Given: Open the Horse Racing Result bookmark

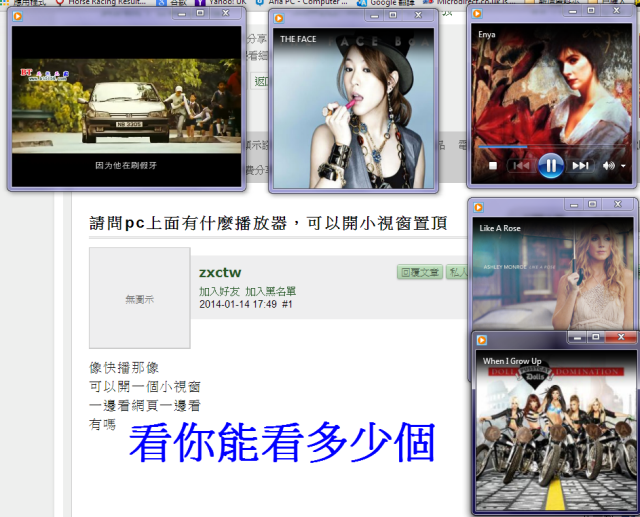Looking at the screenshot, I should pos(100,2).
